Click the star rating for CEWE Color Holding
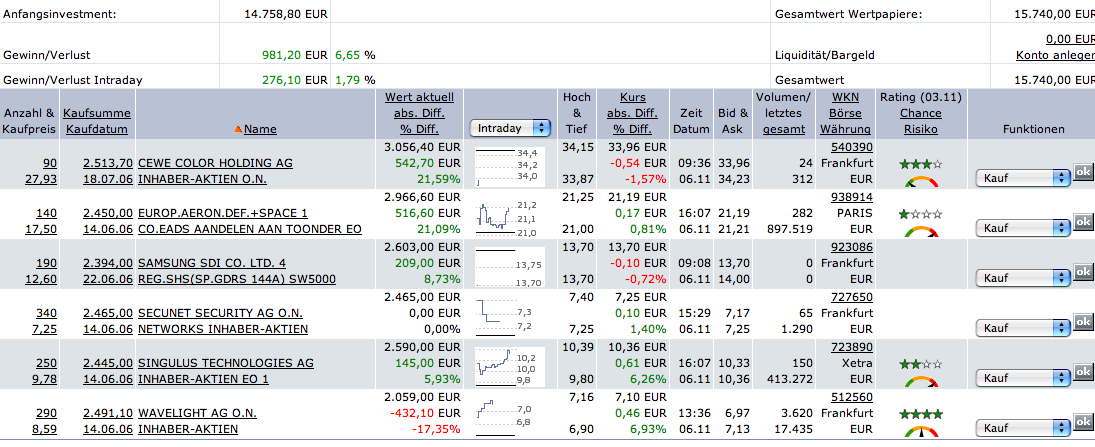 pyautogui.click(x=920, y=163)
